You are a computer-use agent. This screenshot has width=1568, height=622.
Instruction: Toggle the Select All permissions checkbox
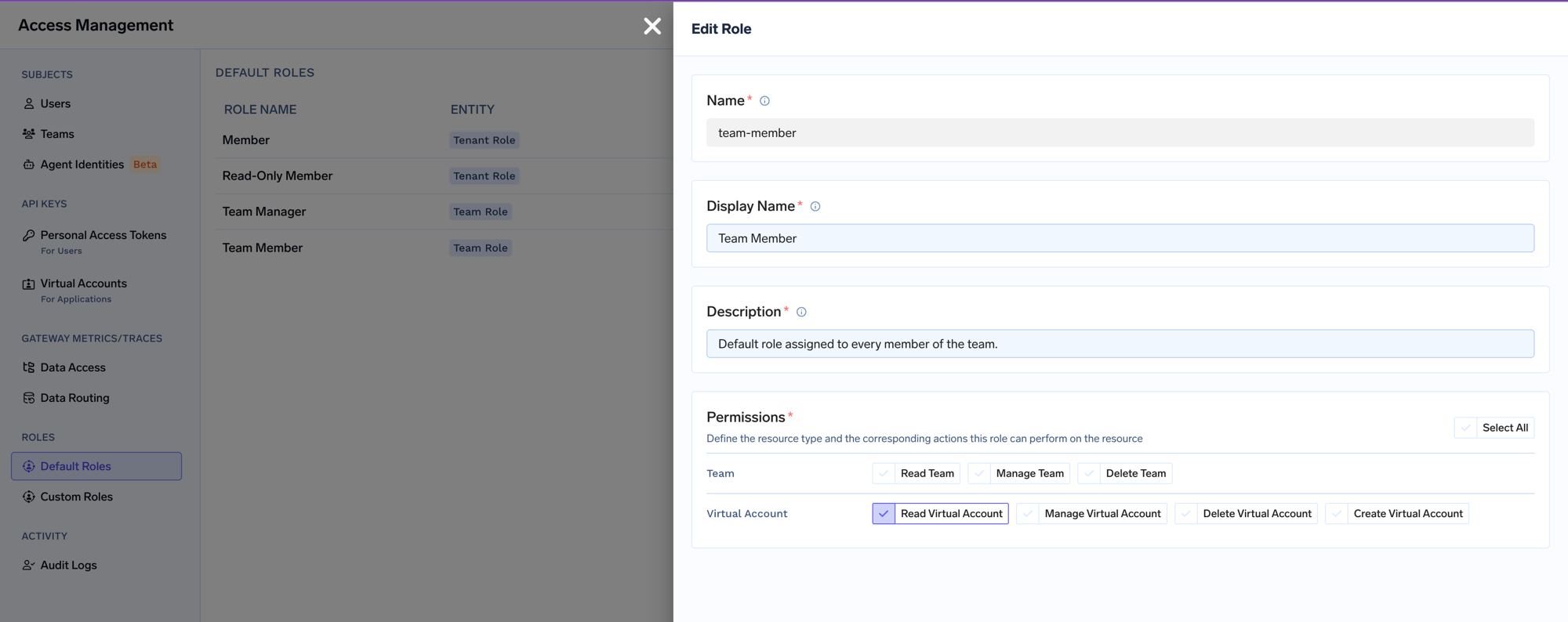[x=1465, y=428]
